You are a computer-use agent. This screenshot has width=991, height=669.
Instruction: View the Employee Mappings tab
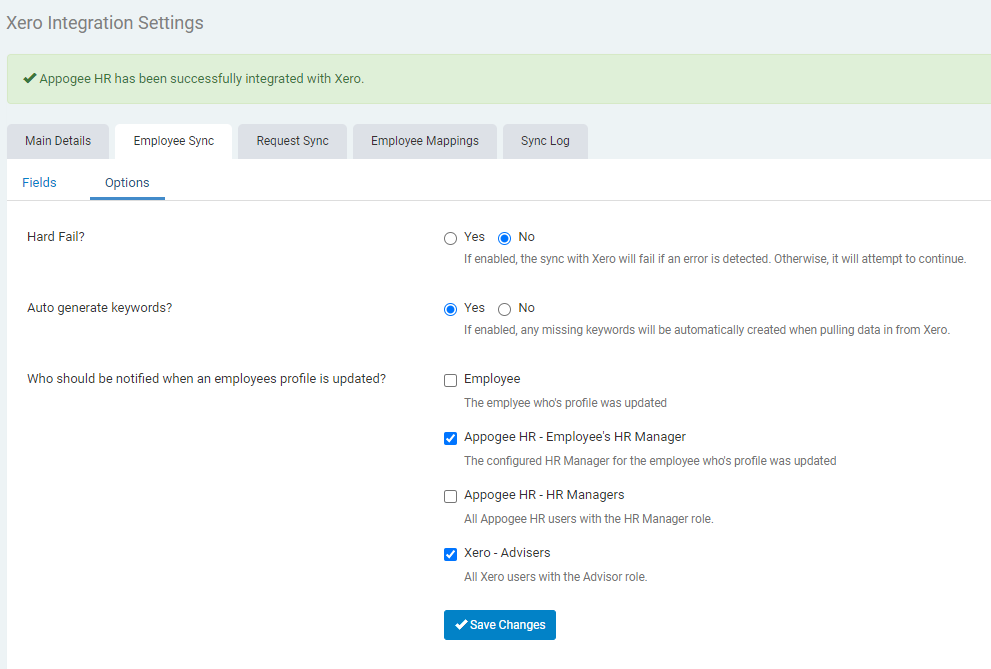[x=424, y=141]
